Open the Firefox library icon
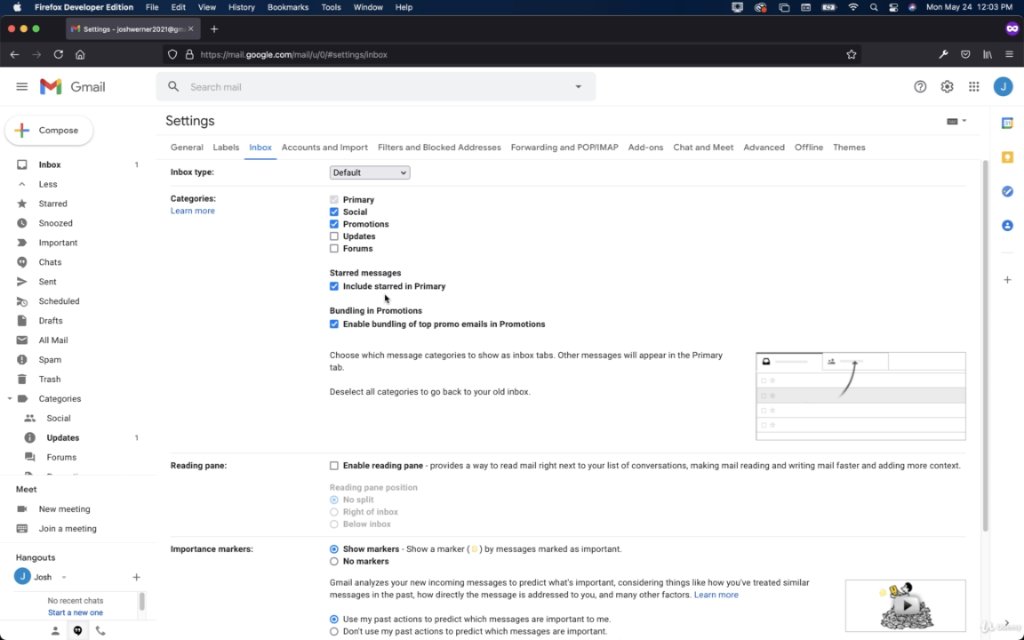This screenshot has height=640, width=1024. pyautogui.click(x=987, y=55)
